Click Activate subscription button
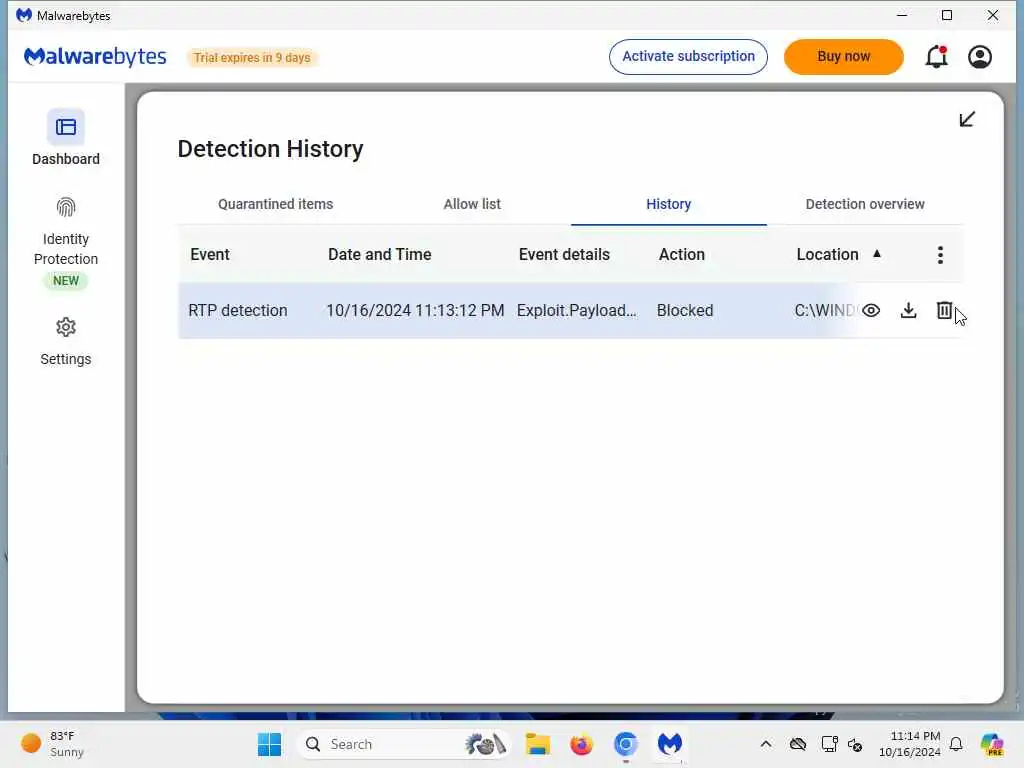1024x768 pixels. click(688, 57)
